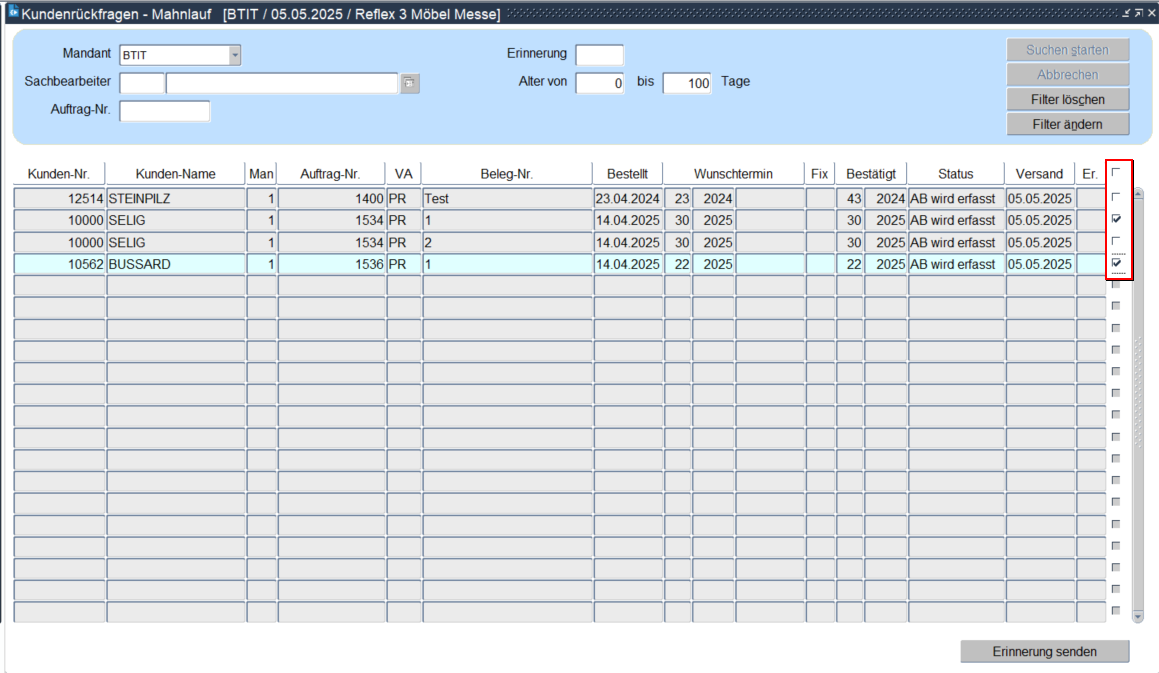The image size is (1159, 673).
Task: Open the Sachbearbeiter lookup list icon
Action: pos(410,83)
